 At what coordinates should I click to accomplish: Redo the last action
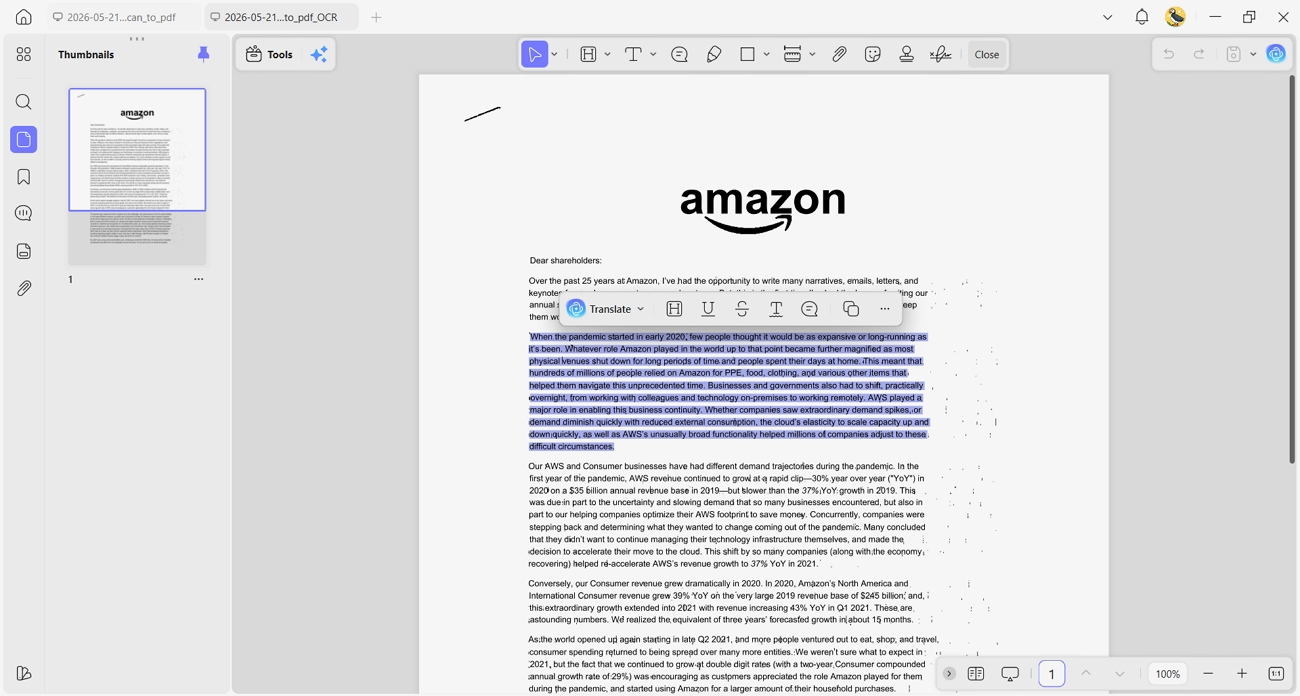pyautogui.click(x=1199, y=54)
